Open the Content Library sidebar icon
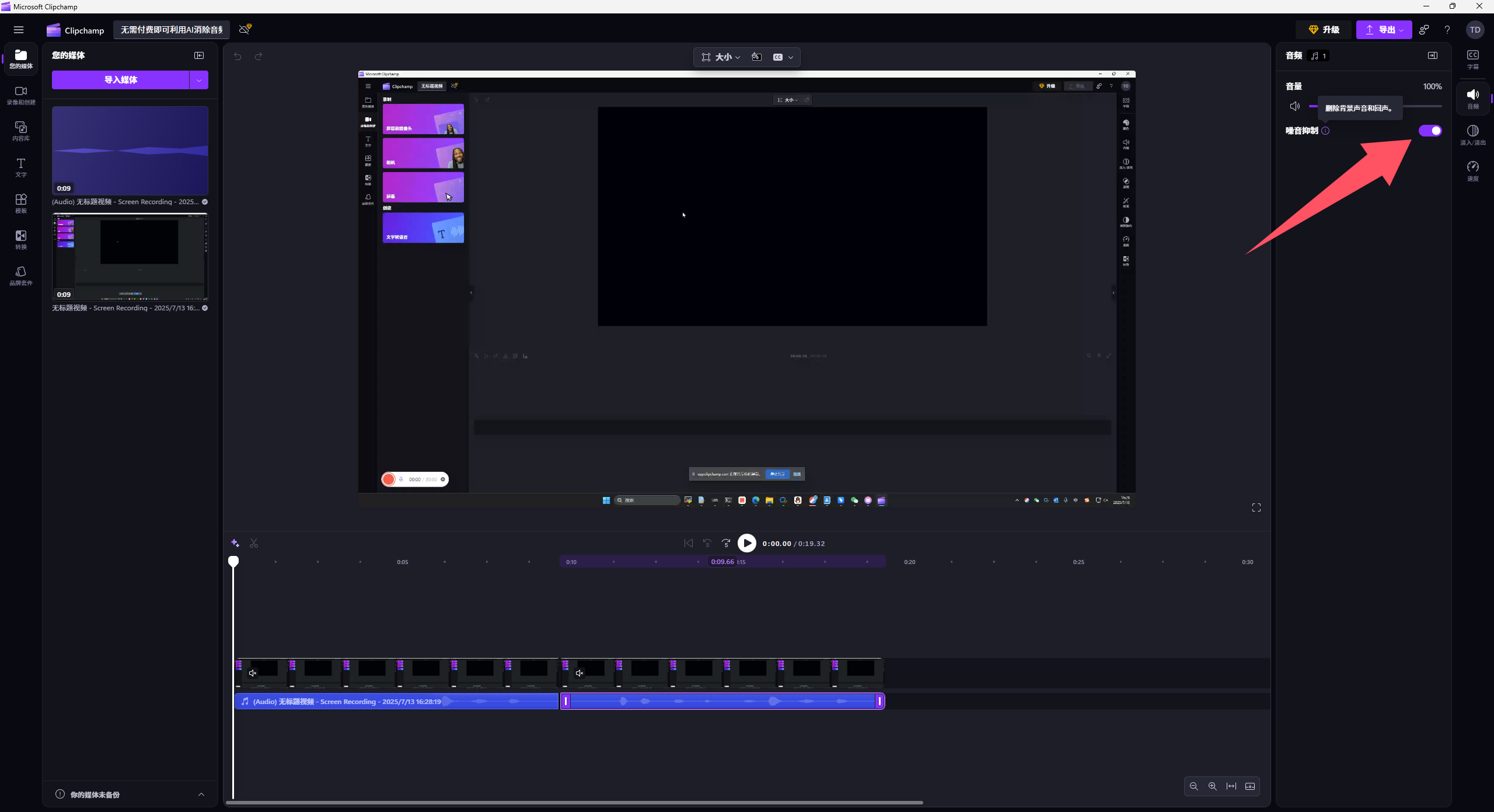This screenshot has width=1494, height=812. [21, 131]
